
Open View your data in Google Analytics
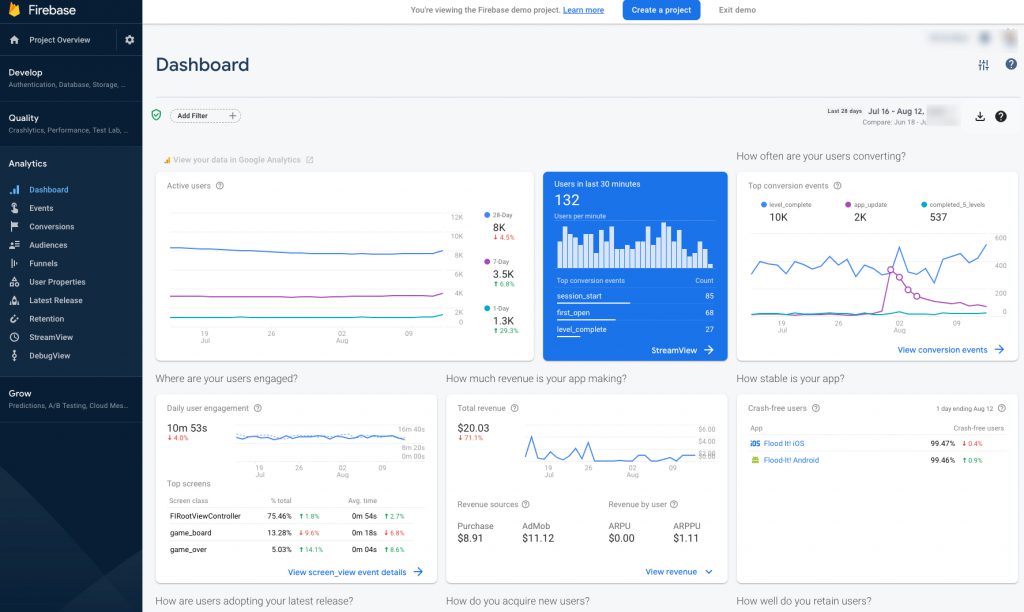point(238,159)
